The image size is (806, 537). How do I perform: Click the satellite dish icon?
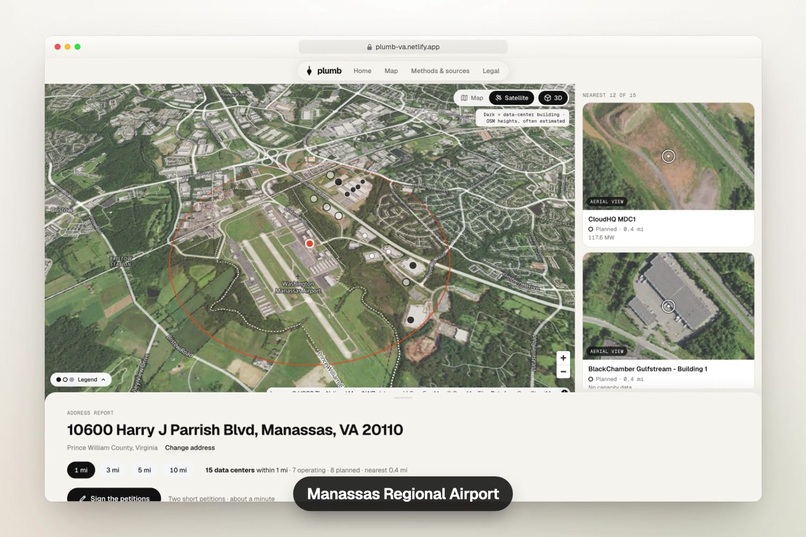498,98
